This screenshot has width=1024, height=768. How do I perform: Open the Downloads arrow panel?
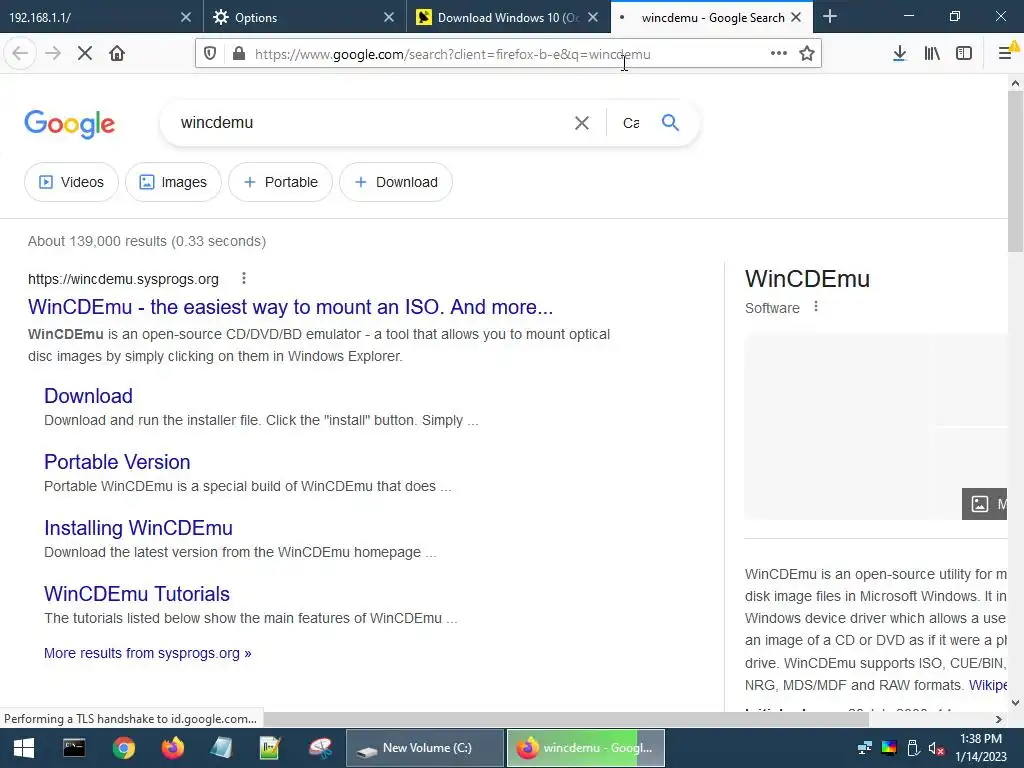click(899, 54)
